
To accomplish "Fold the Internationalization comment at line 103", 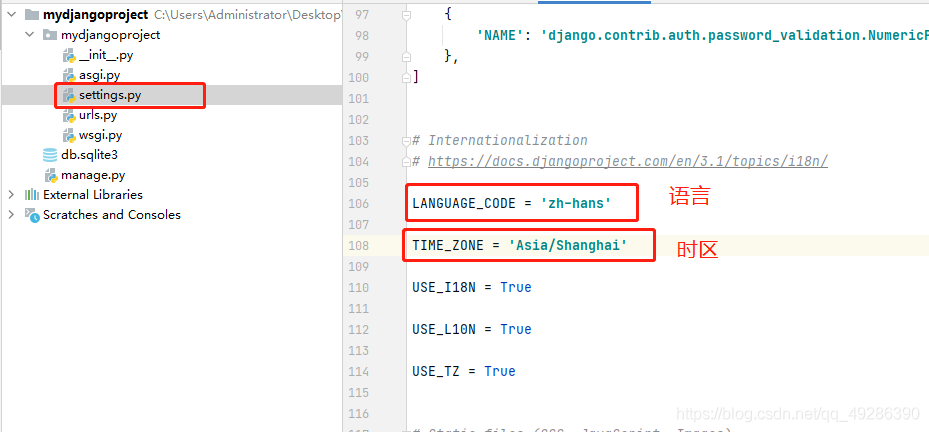I will pos(406,141).
